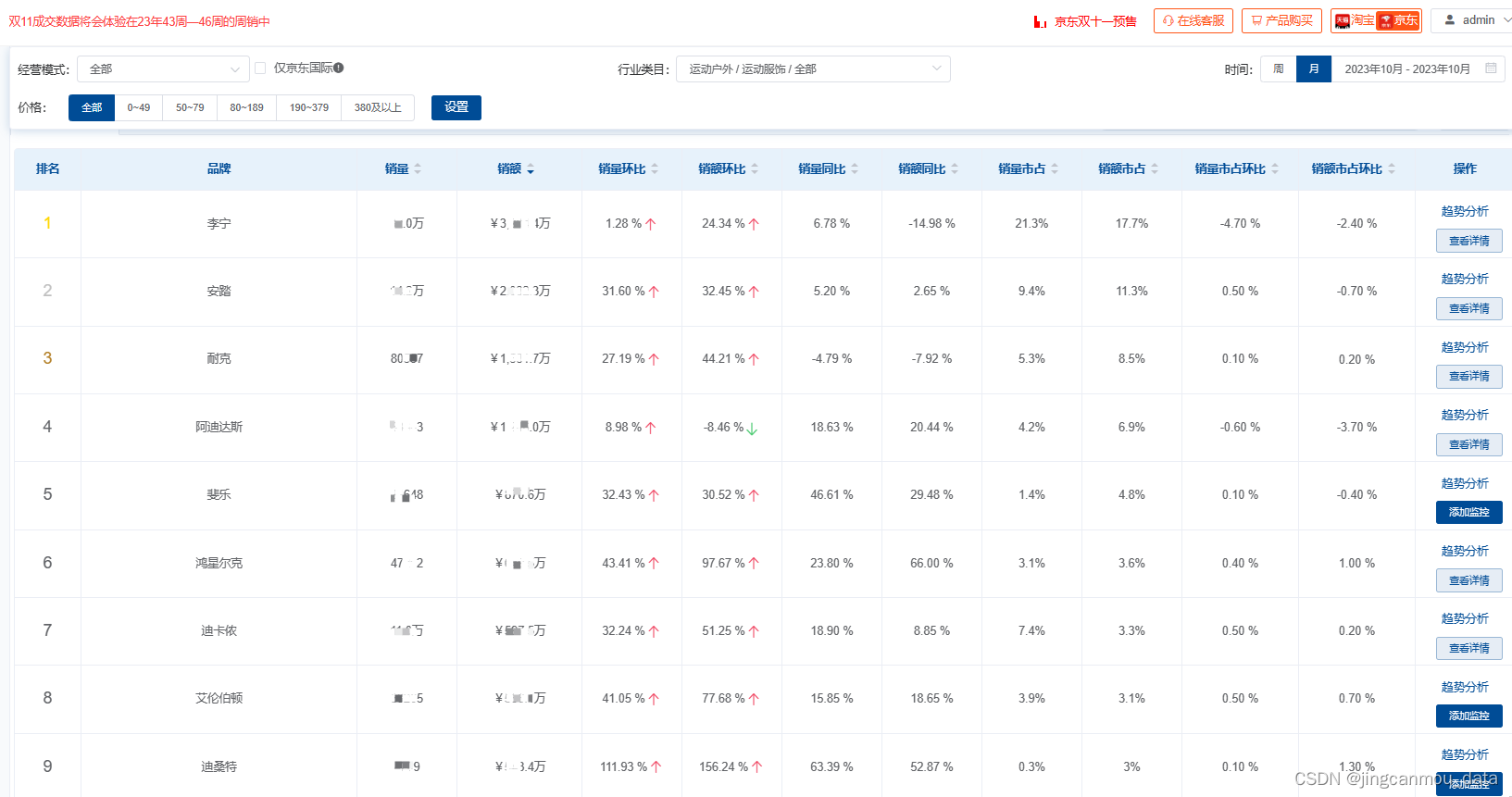Open 趋势分析 for 鸿星尔克

1465,551
